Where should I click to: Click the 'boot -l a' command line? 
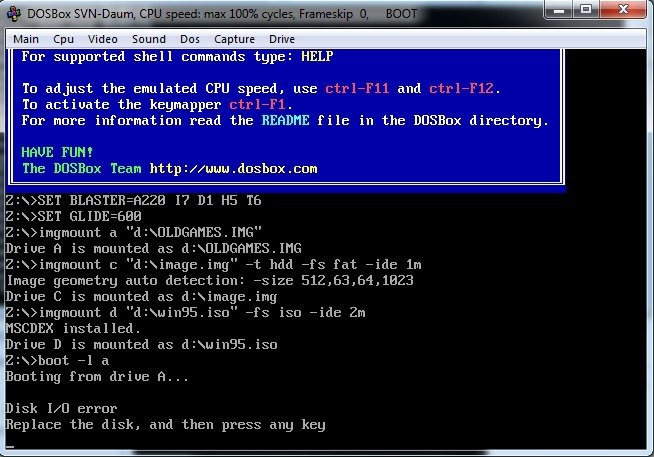[58, 360]
